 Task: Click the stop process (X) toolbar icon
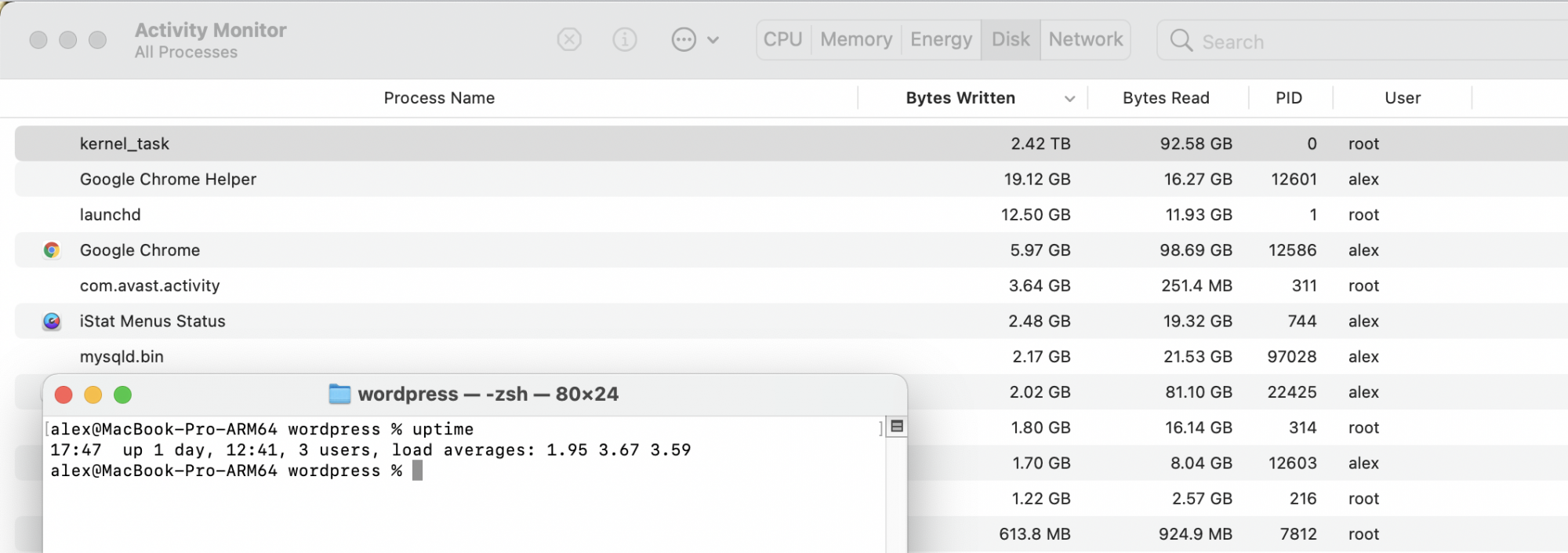pos(569,39)
